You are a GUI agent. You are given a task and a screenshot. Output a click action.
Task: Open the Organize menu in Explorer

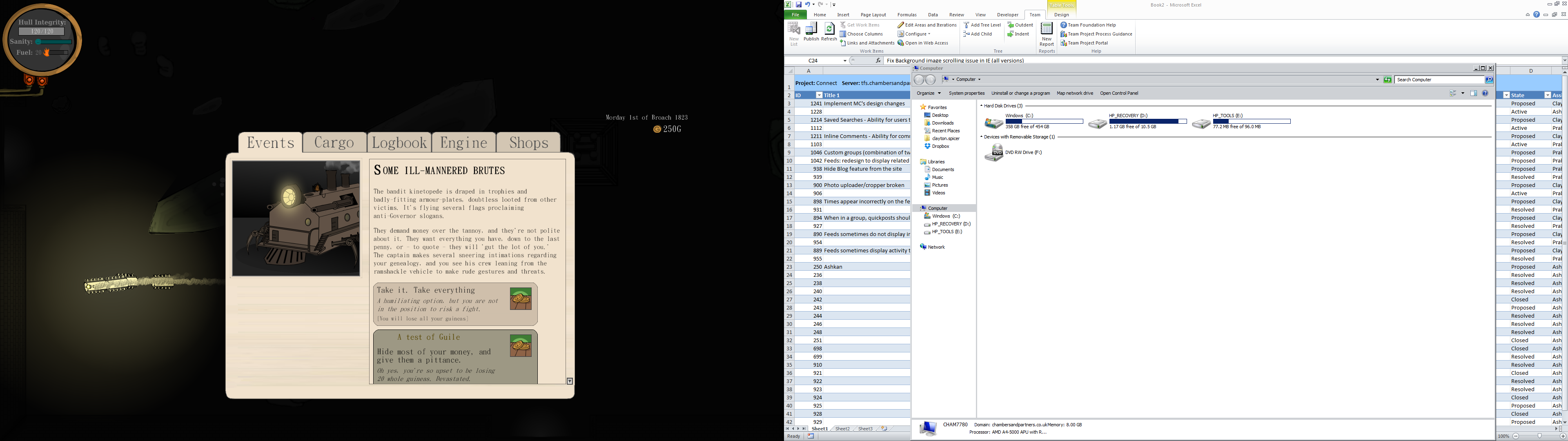point(928,93)
